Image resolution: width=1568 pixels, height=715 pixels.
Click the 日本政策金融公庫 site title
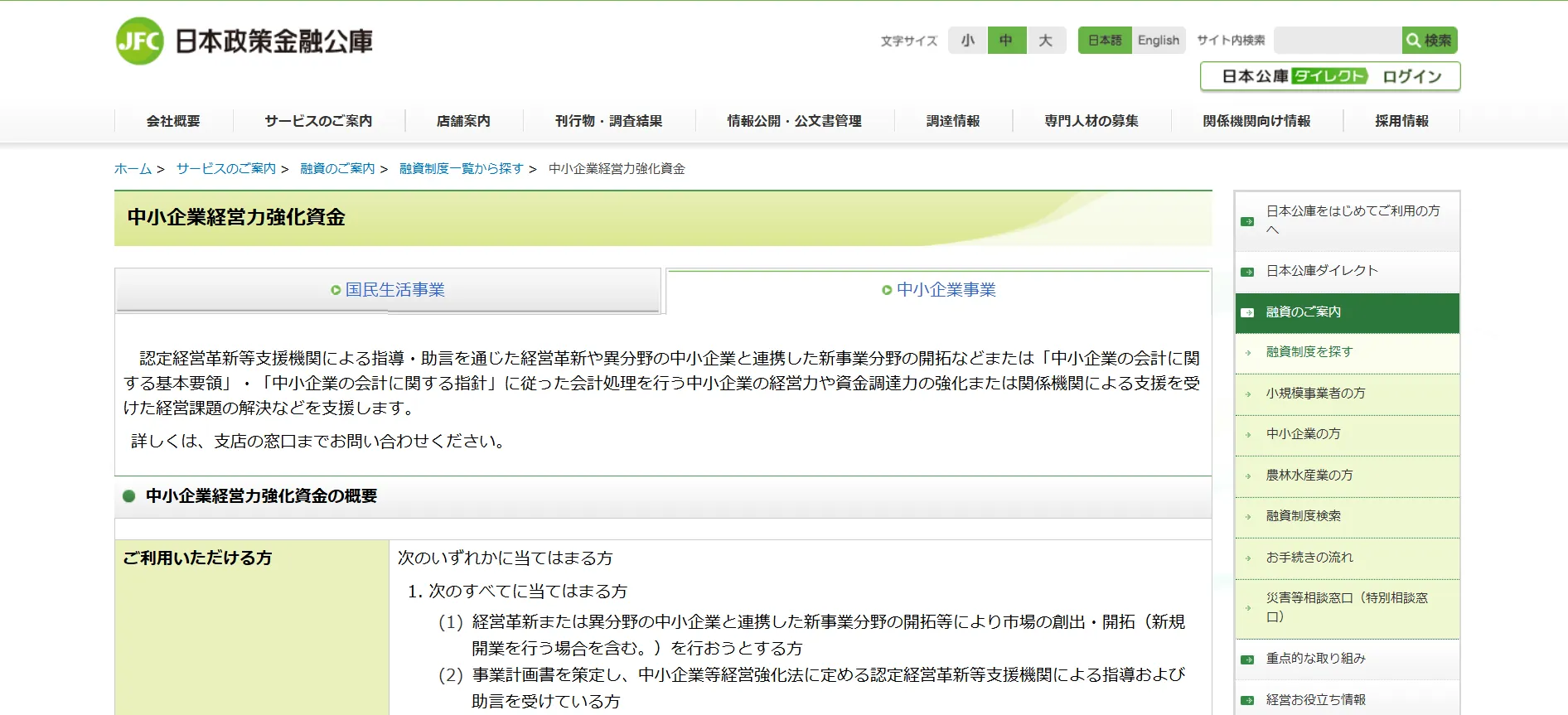tap(274, 41)
